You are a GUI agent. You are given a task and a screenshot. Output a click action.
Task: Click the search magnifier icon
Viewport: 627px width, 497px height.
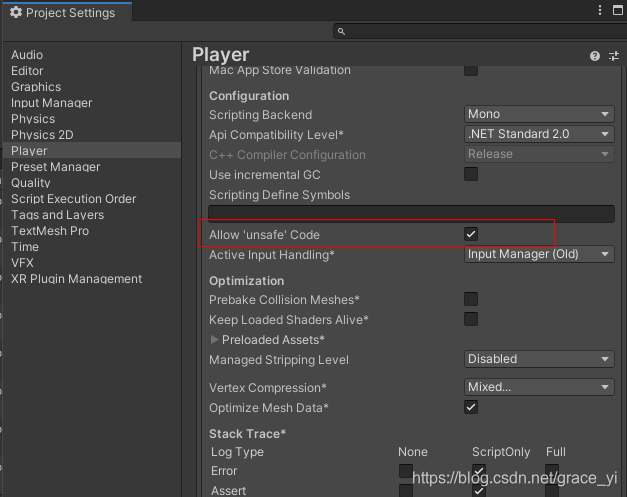(x=341, y=31)
